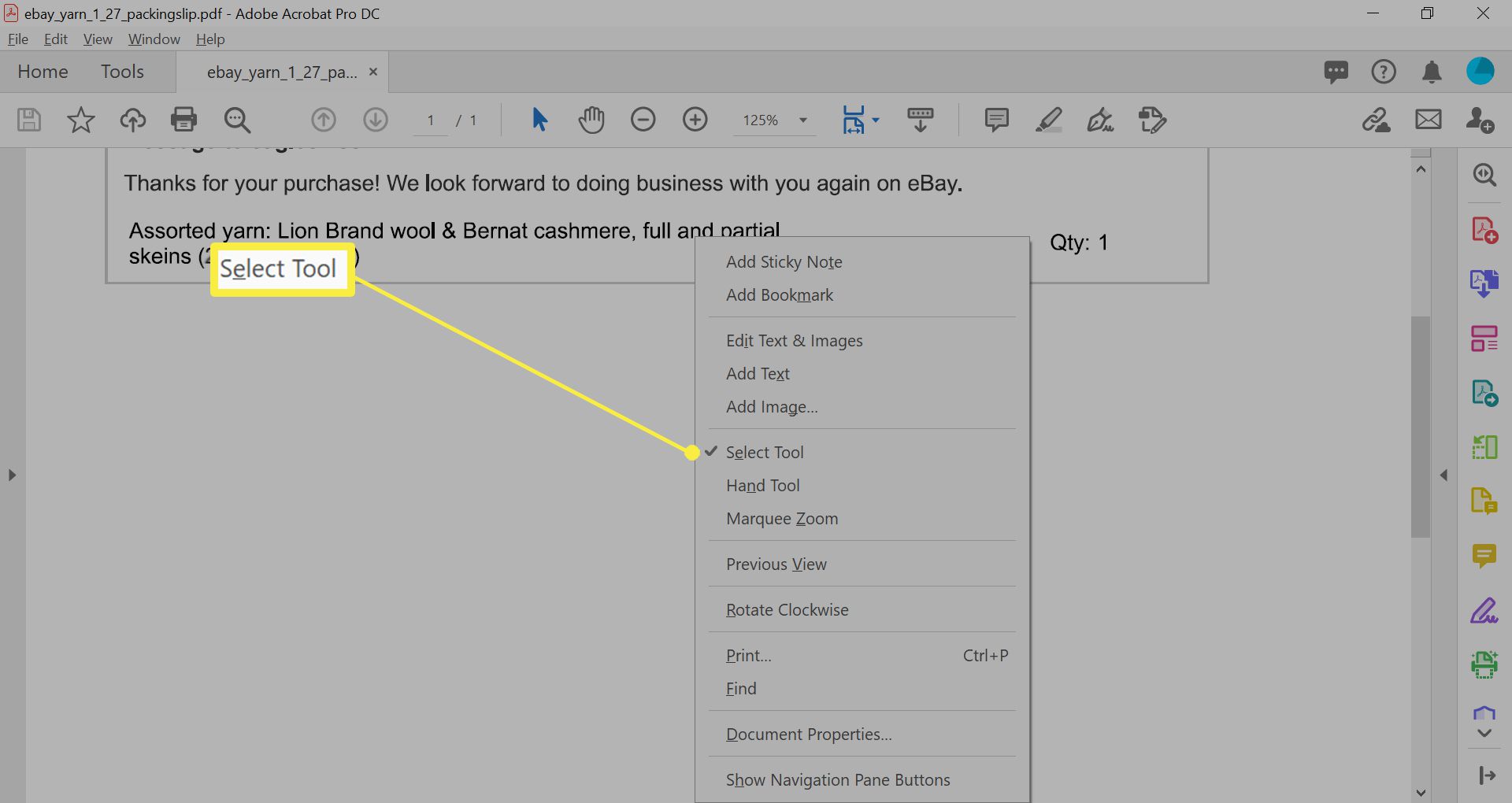Image resolution: width=1512 pixels, height=803 pixels.
Task: Choose Rotate Clockwise from context menu
Action: click(x=787, y=610)
